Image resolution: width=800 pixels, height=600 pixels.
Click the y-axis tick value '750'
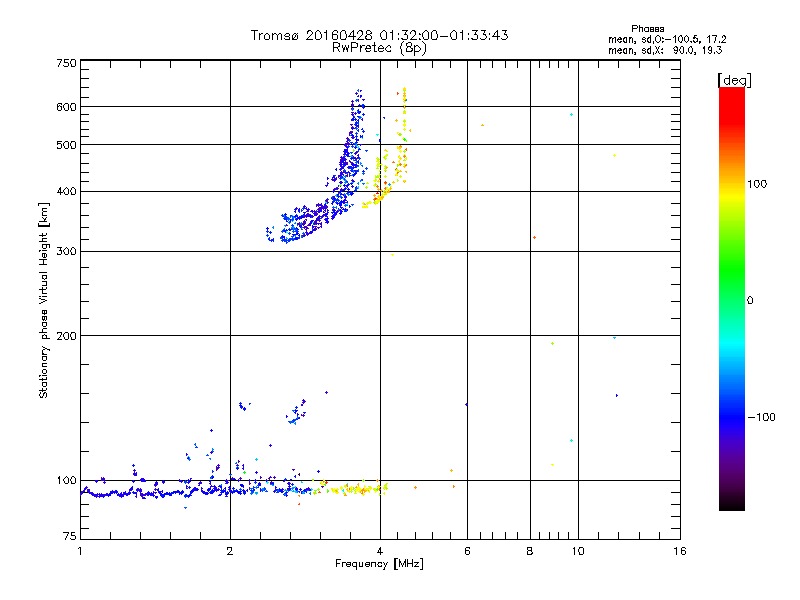66,63
